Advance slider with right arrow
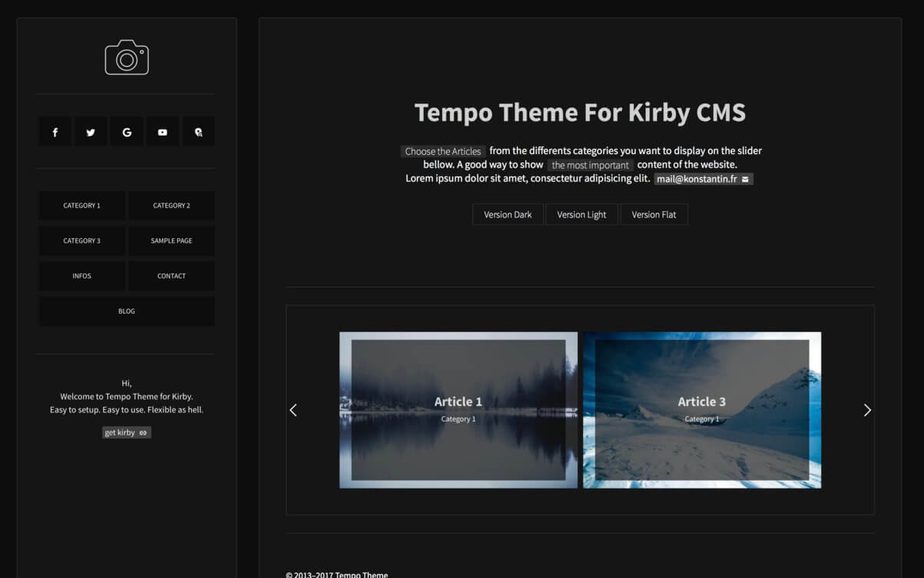924x578 pixels. click(x=867, y=410)
